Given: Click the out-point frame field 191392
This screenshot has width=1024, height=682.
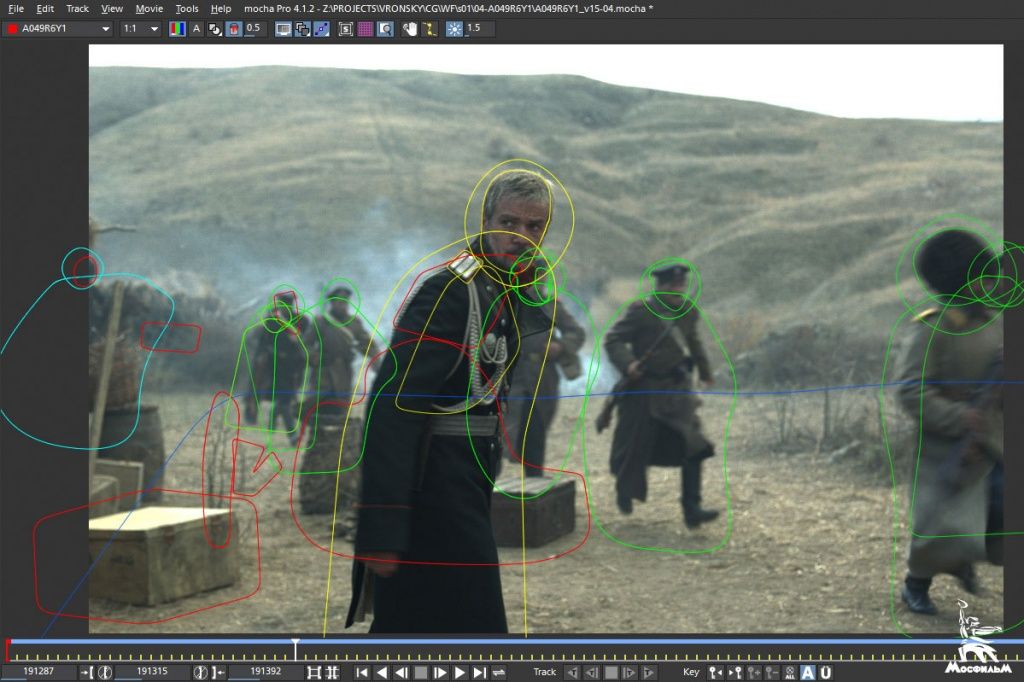Looking at the screenshot, I should [x=266, y=672].
